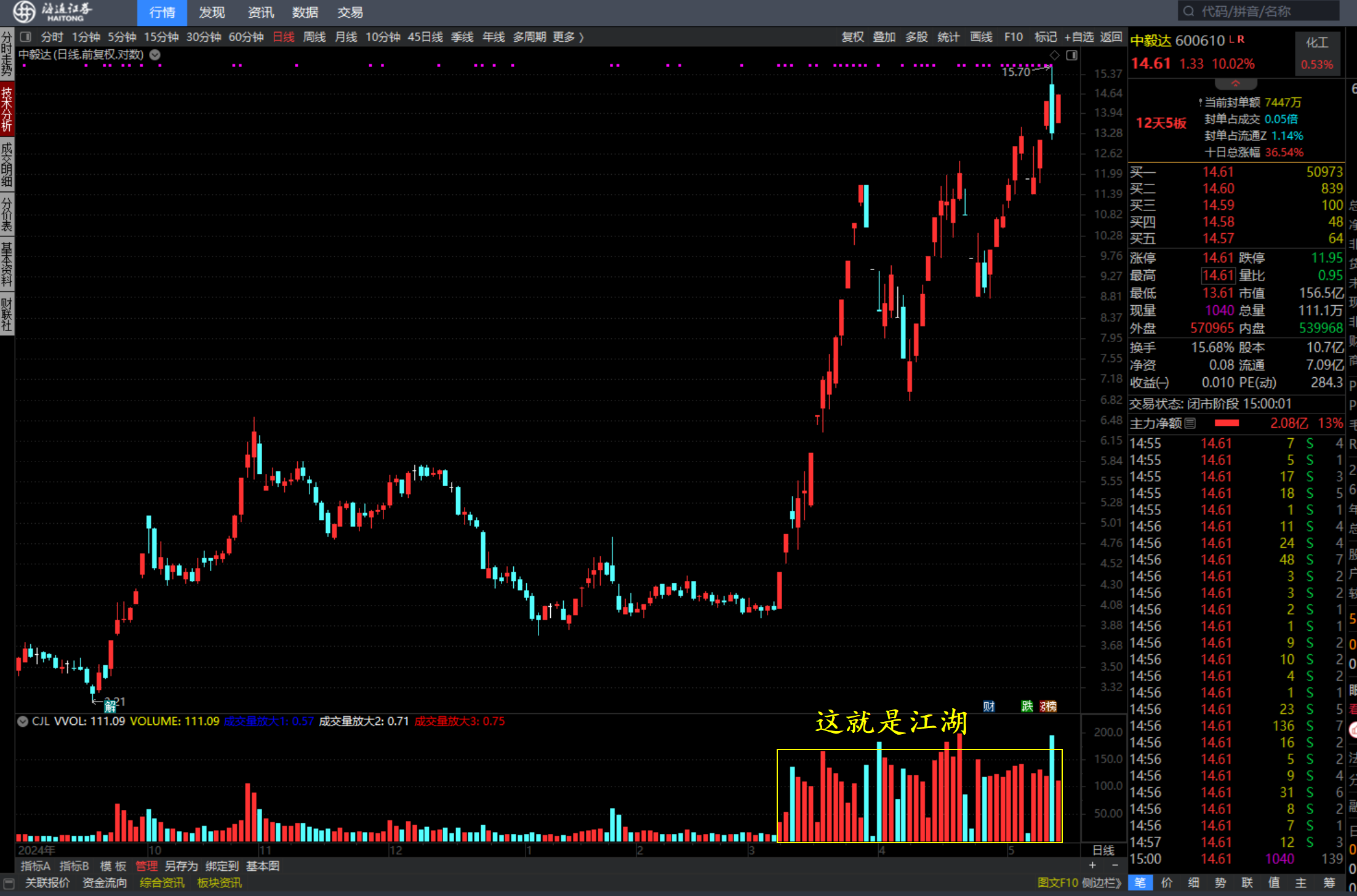Image resolution: width=1357 pixels, height=896 pixels.
Task: Click the search magnifier icon
Action: tap(1188, 11)
